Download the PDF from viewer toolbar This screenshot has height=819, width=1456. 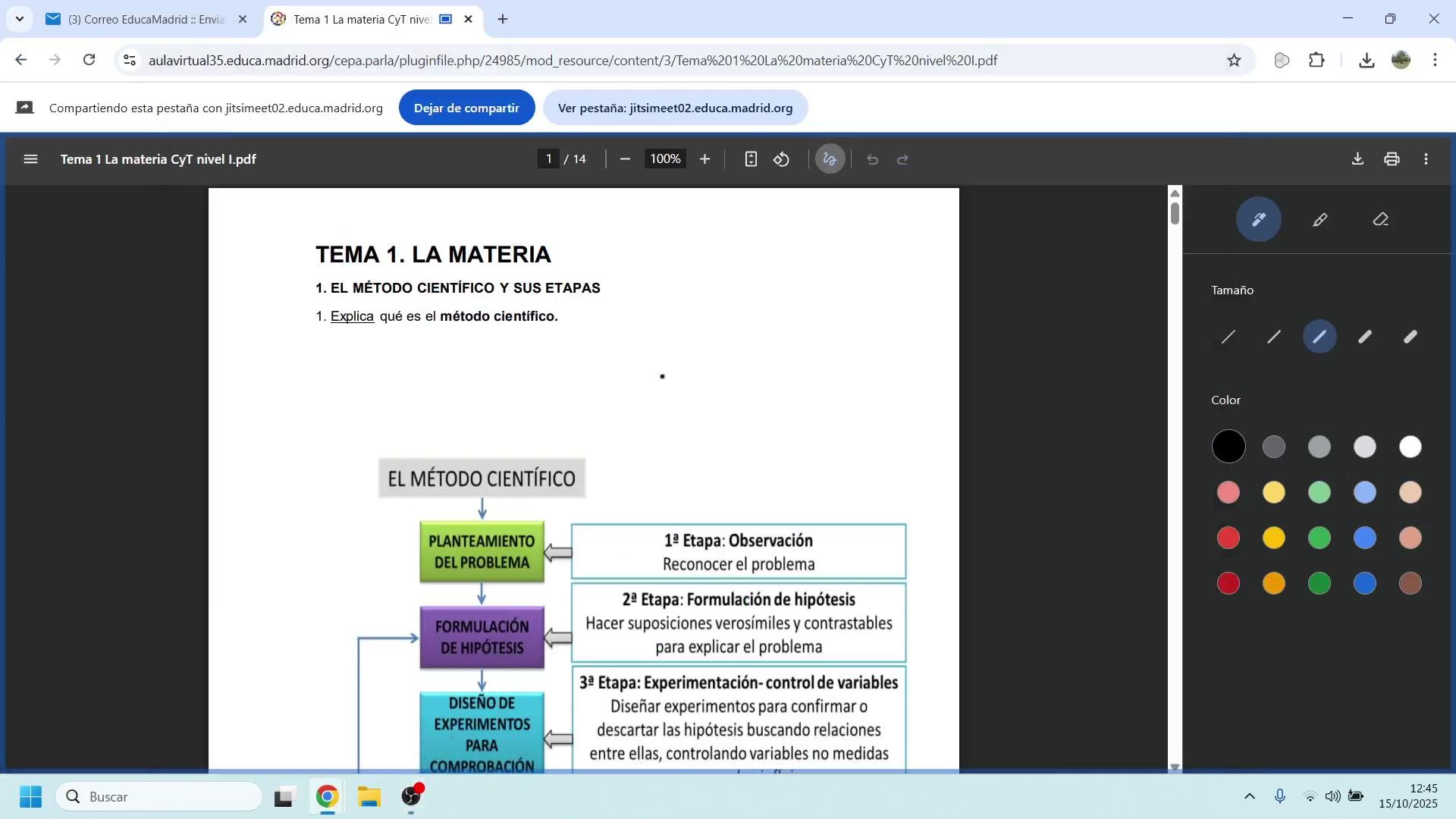point(1357,159)
